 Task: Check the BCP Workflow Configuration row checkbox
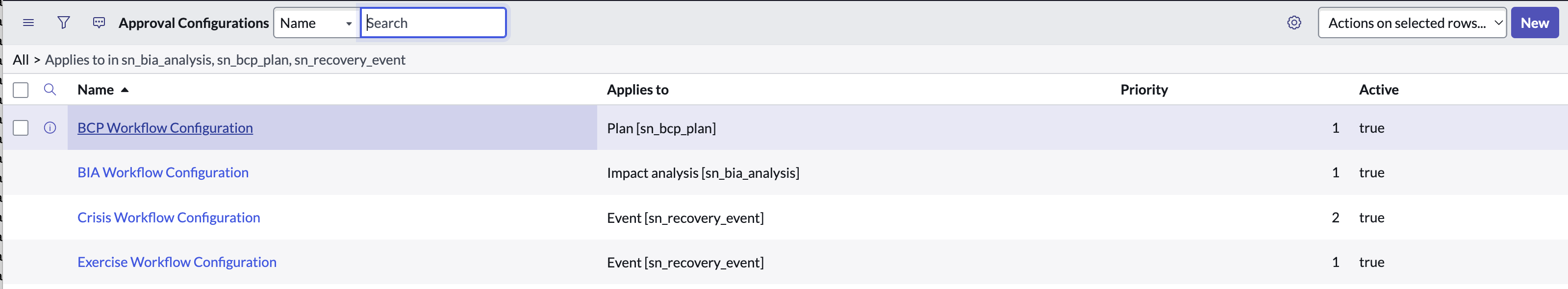(21, 128)
